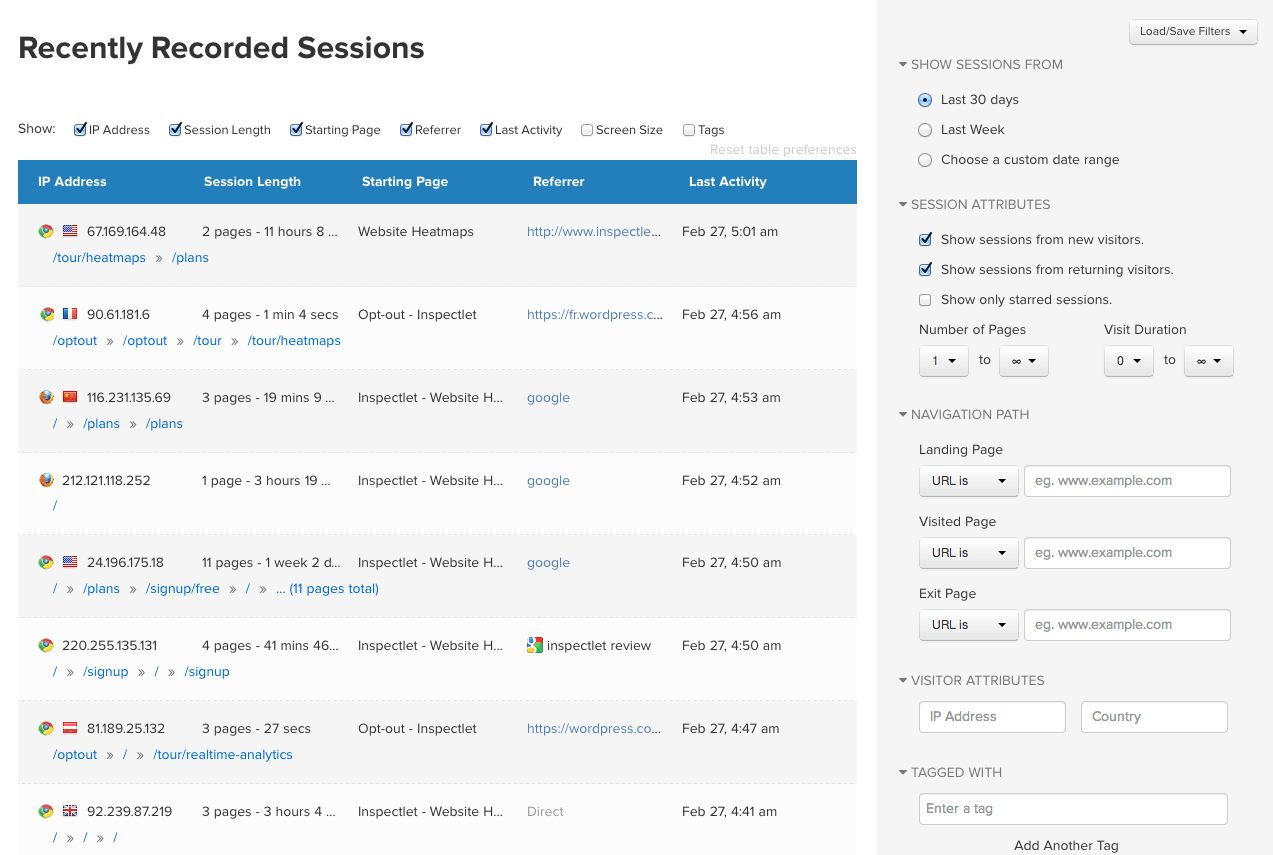Viewport: 1273px width, 855px height.
Task: Enable the Screen Size column checkbox
Action: click(x=586, y=129)
